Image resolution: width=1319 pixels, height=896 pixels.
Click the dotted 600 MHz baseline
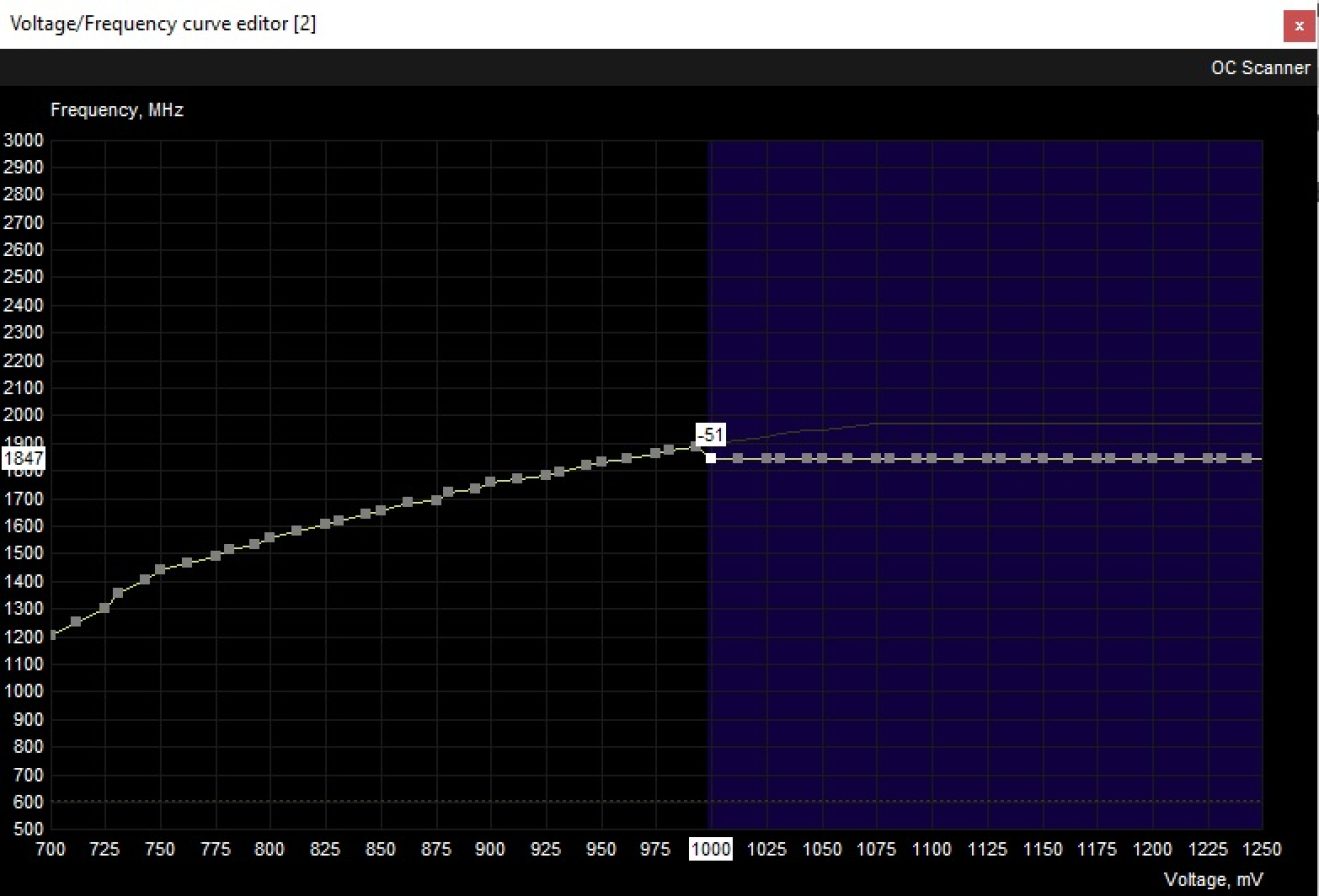pyautogui.click(x=400, y=801)
